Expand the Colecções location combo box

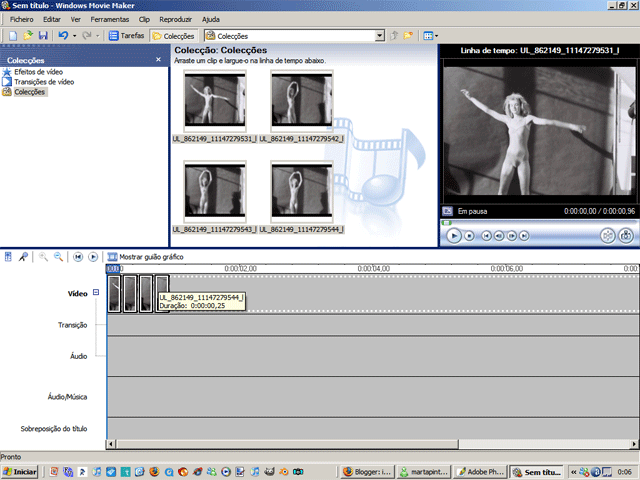380,36
